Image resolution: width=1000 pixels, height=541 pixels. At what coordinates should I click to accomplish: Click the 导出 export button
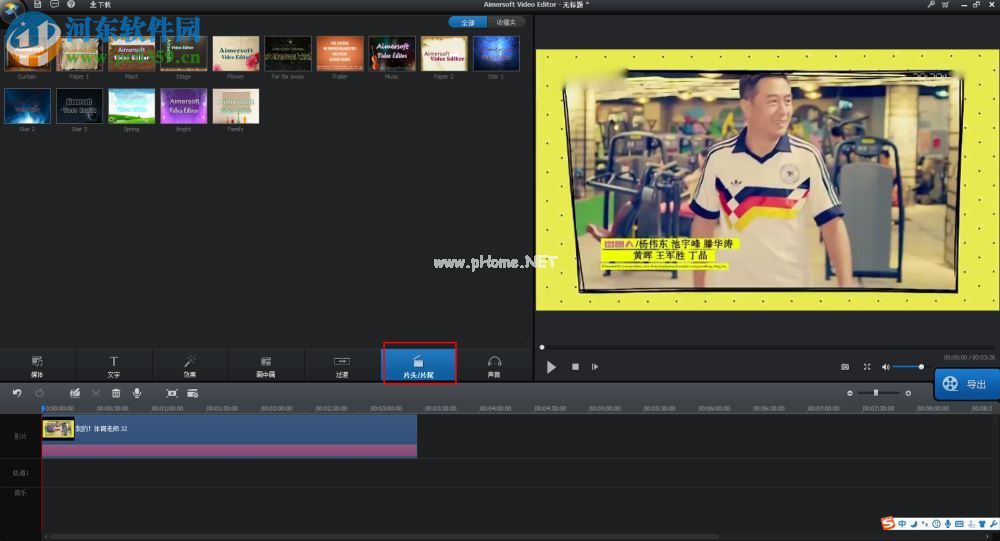tap(967, 383)
